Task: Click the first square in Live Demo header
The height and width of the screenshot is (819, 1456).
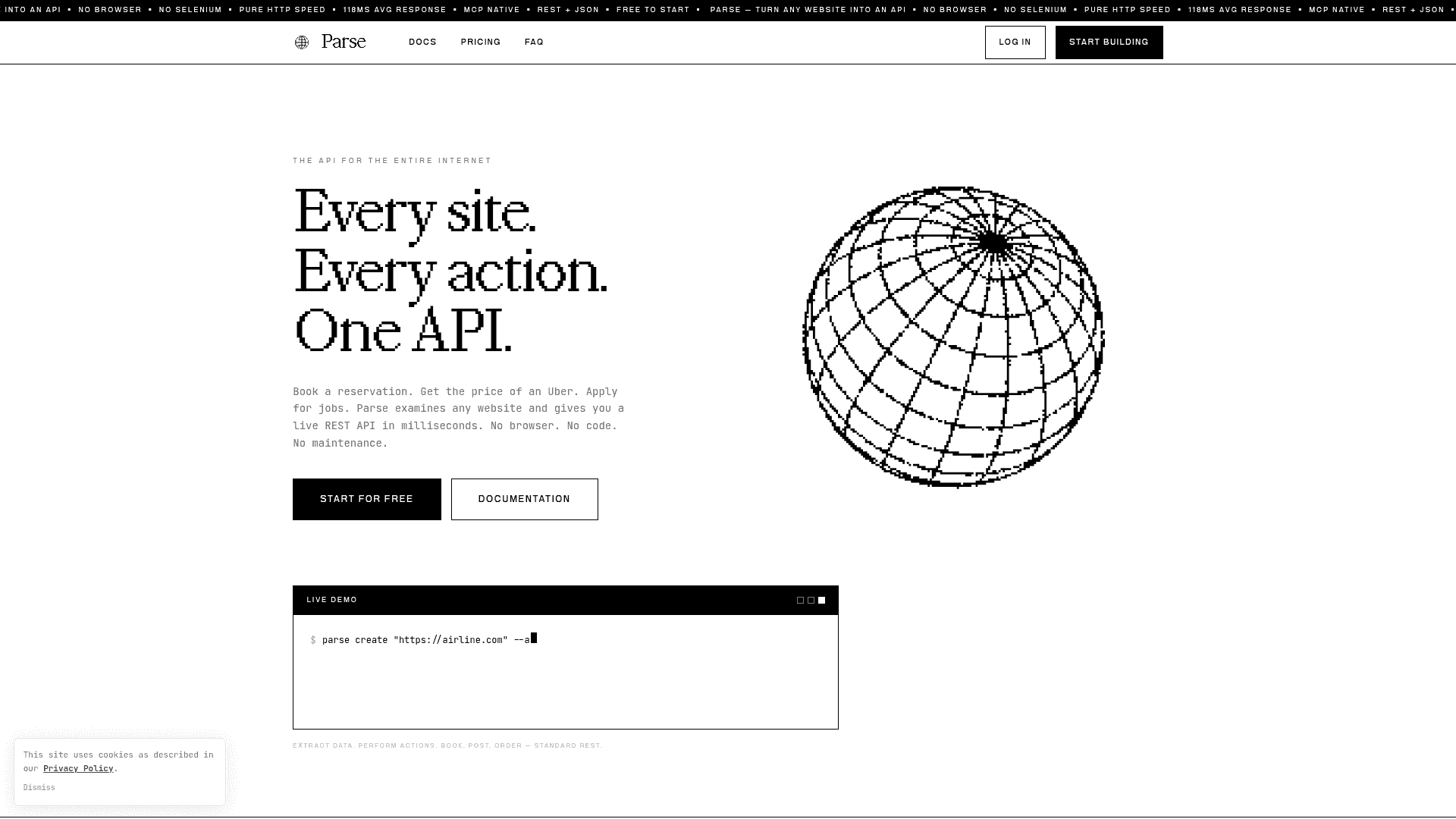Action: click(x=800, y=601)
